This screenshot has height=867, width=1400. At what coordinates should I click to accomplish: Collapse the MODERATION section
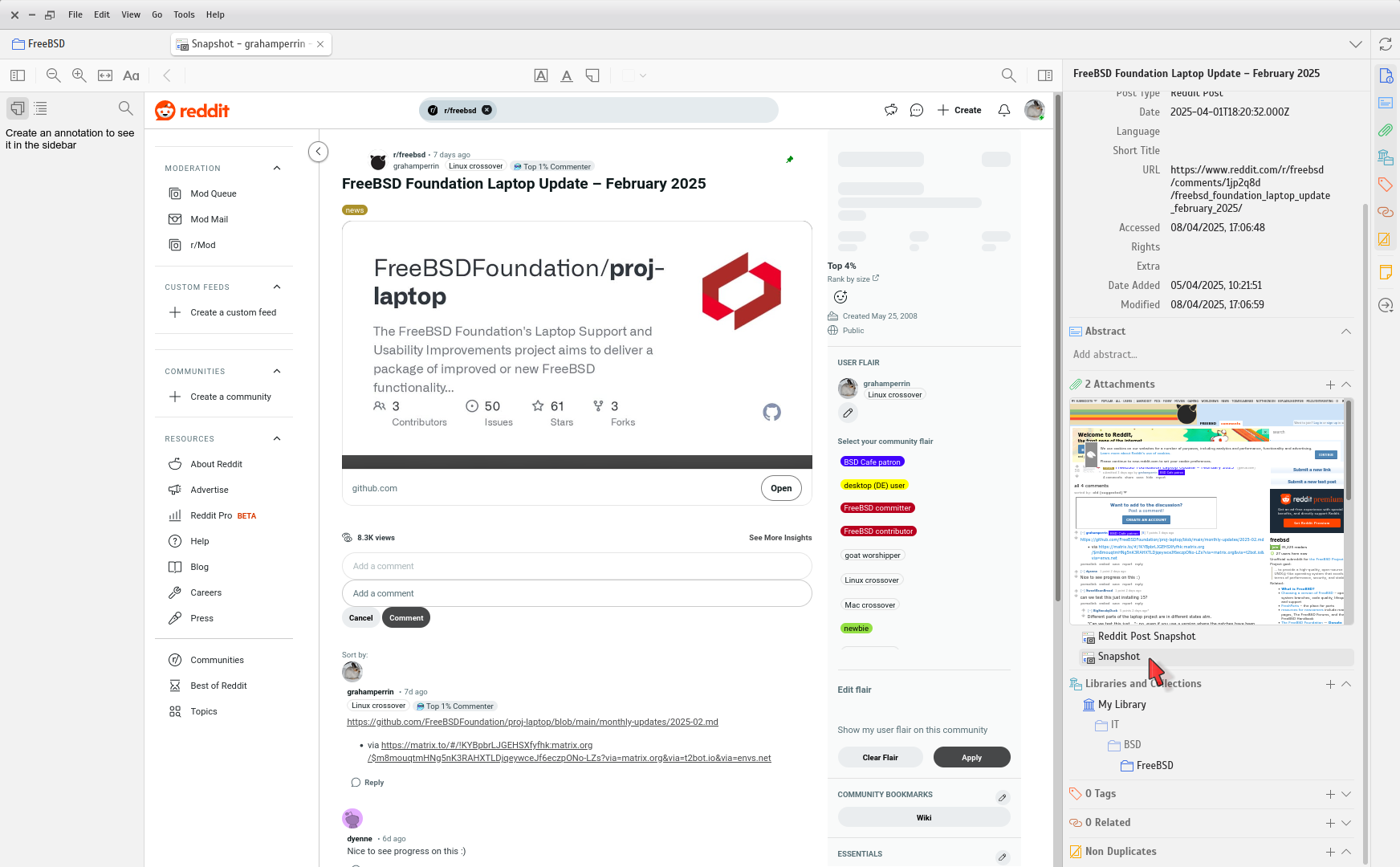point(277,168)
